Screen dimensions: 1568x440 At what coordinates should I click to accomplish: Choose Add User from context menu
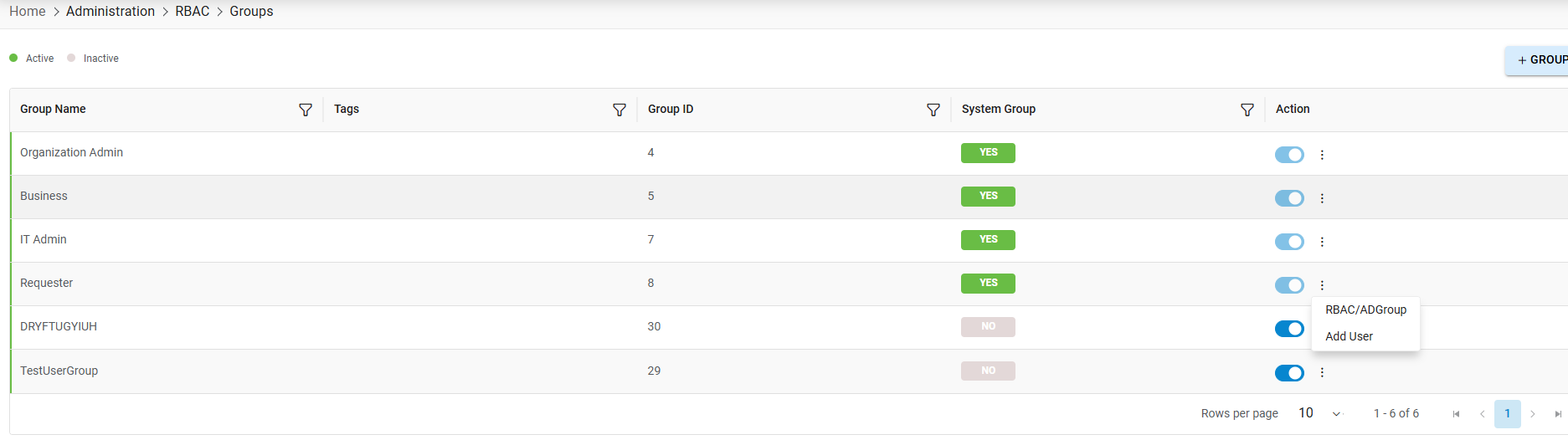(1349, 336)
